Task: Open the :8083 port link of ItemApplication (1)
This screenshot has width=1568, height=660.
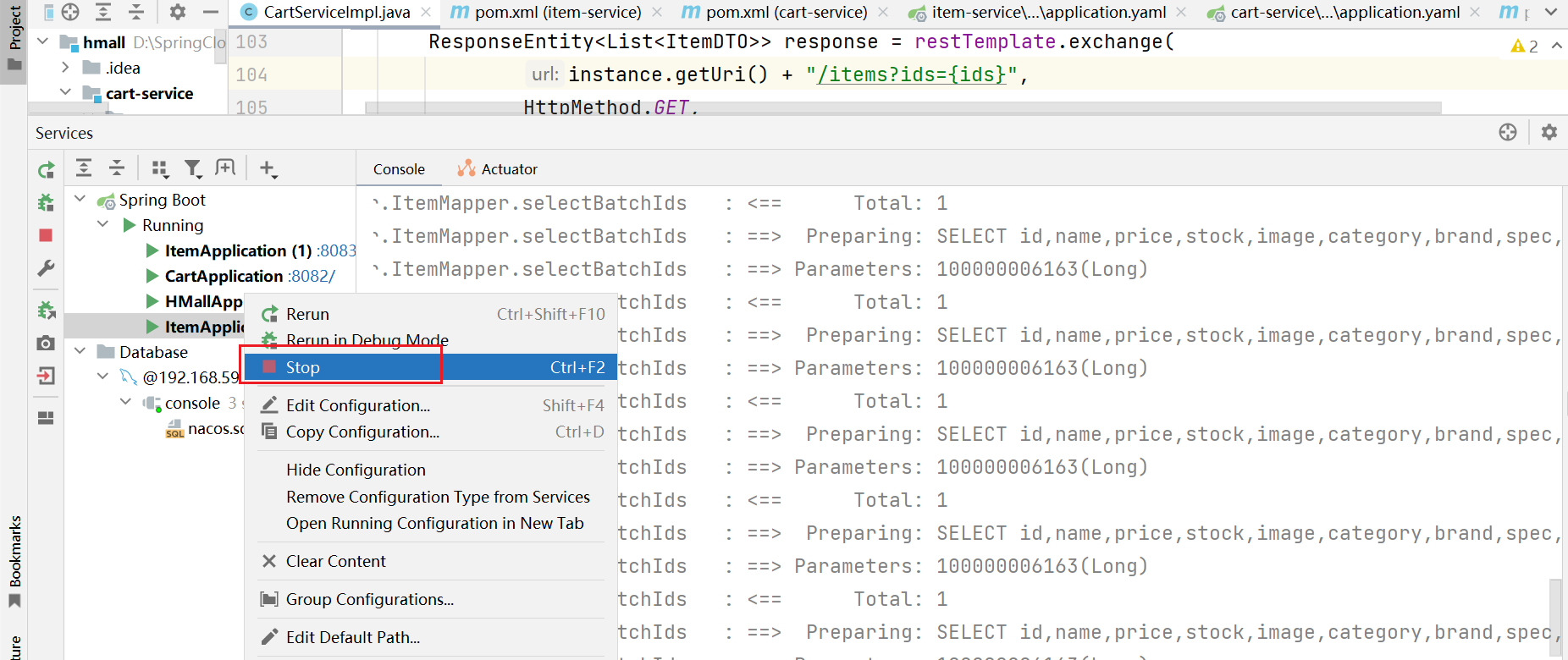Action: point(337,250)
